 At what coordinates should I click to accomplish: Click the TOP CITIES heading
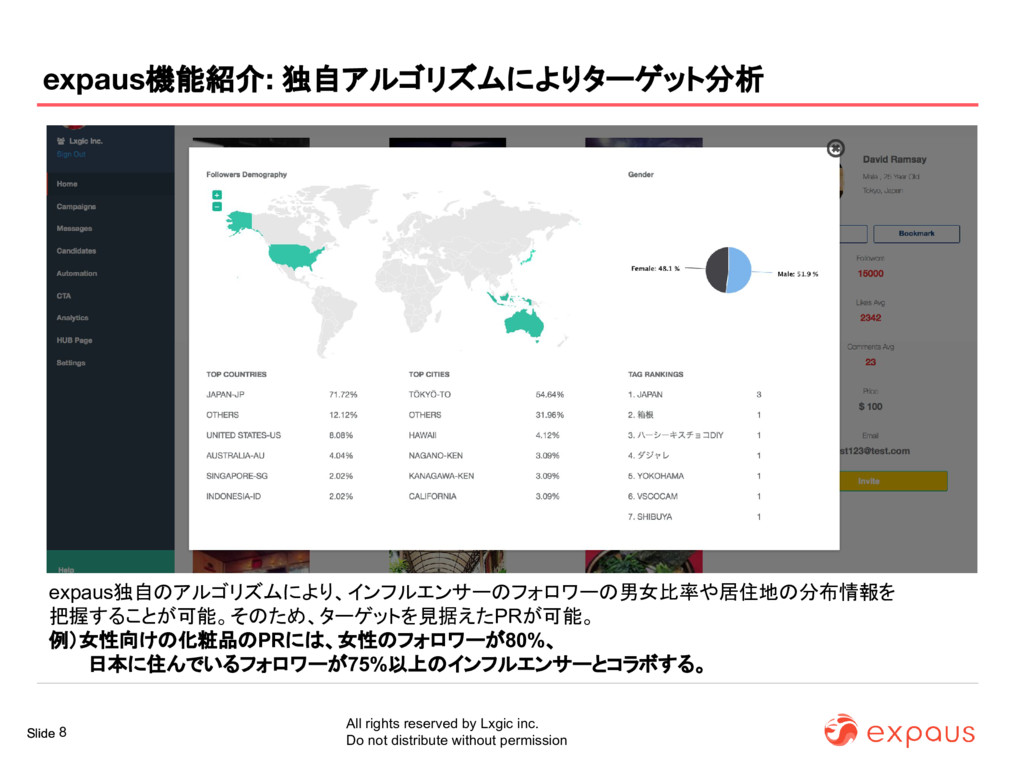[429, 374]
